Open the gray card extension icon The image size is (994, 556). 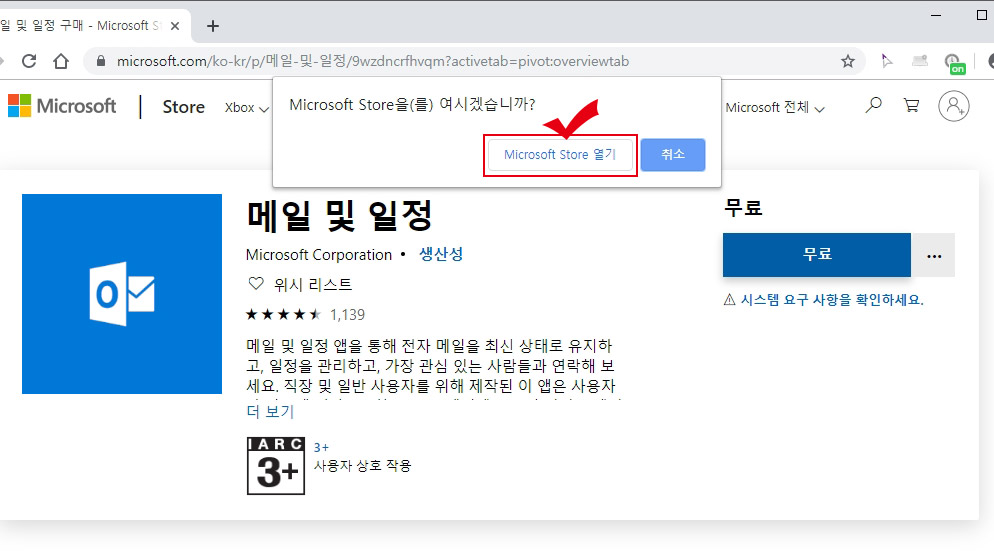[x=920, y=61]
